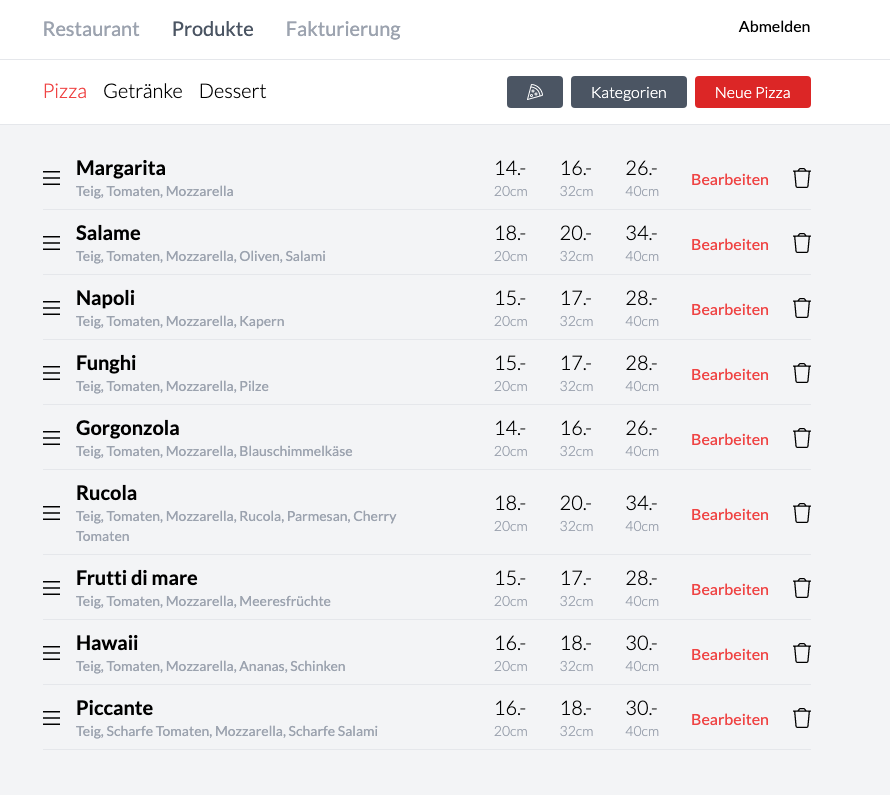Select the hamburger handle of Hawaii row

[x=52, y=653]
